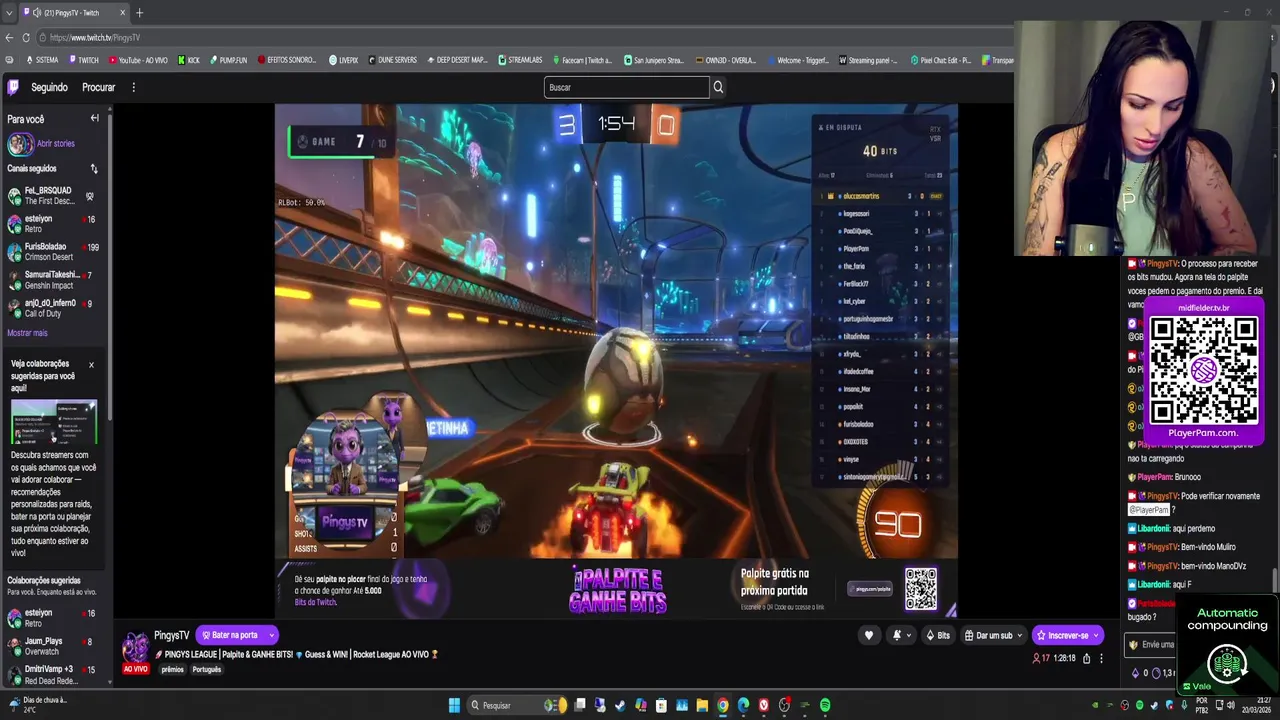
Task: Close the PingysTV browser tab
Action: 123,13
